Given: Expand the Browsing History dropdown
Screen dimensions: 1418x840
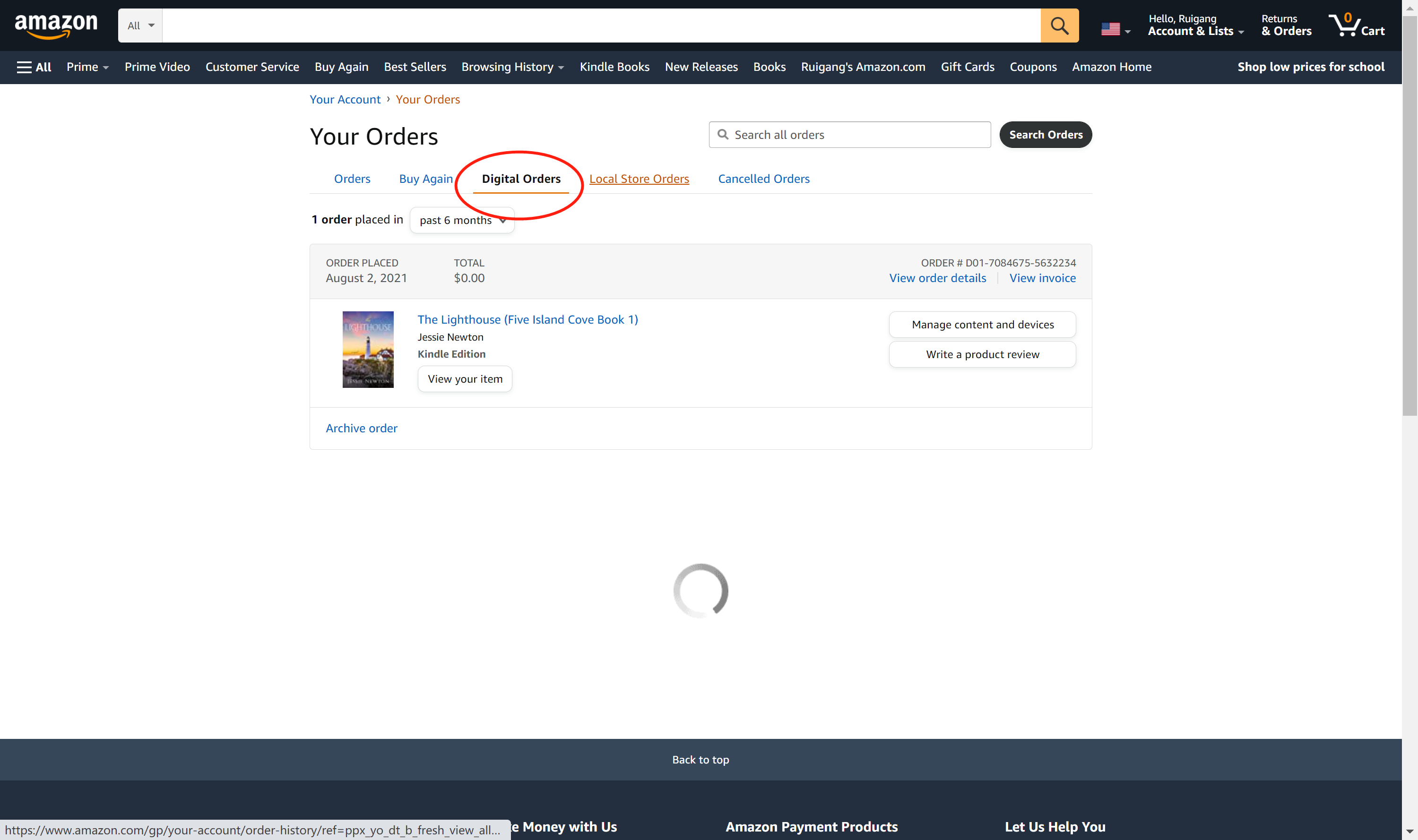Looking at the screenshot, I should coord(512,68).
